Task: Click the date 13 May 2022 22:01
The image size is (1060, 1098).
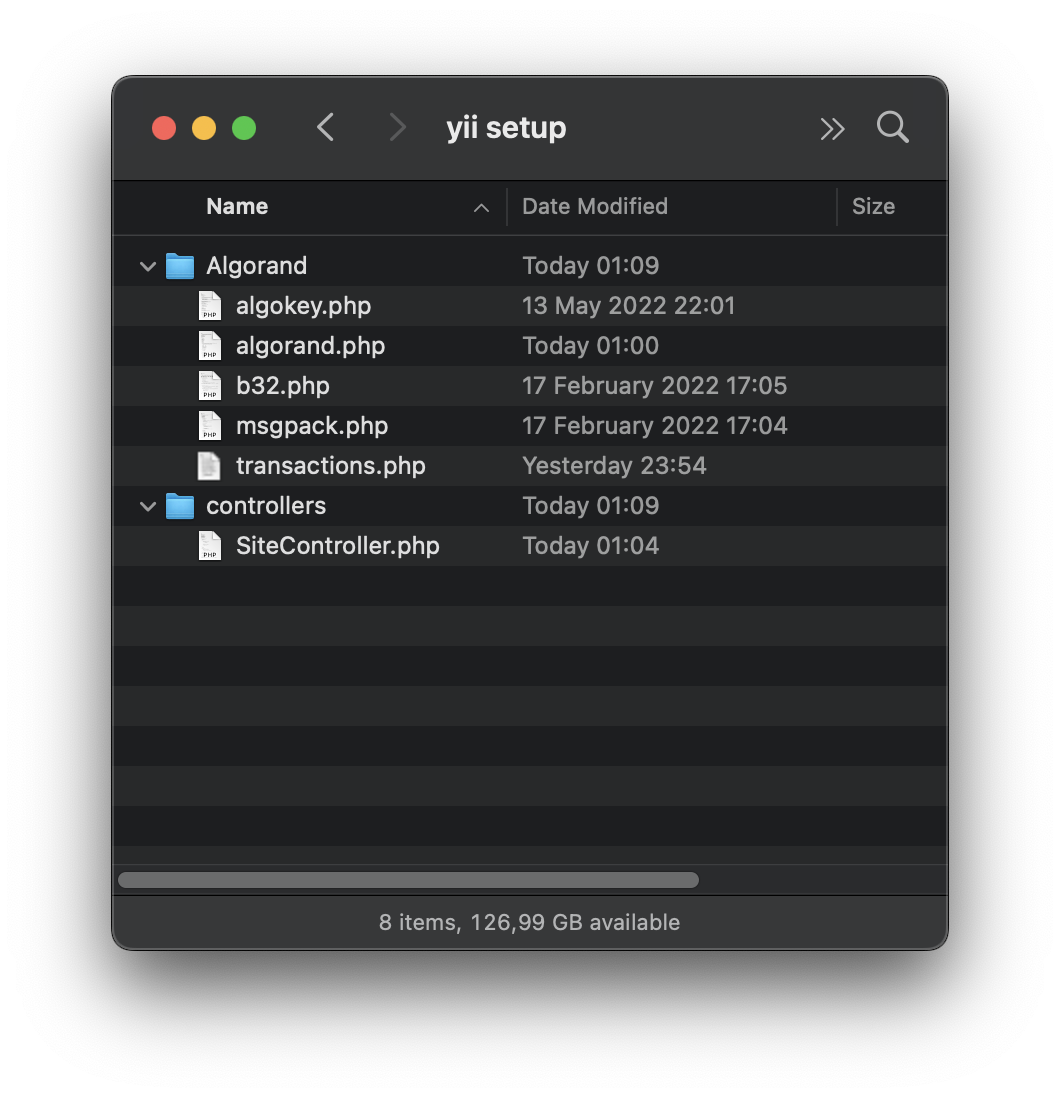Action: click(629, 306)
